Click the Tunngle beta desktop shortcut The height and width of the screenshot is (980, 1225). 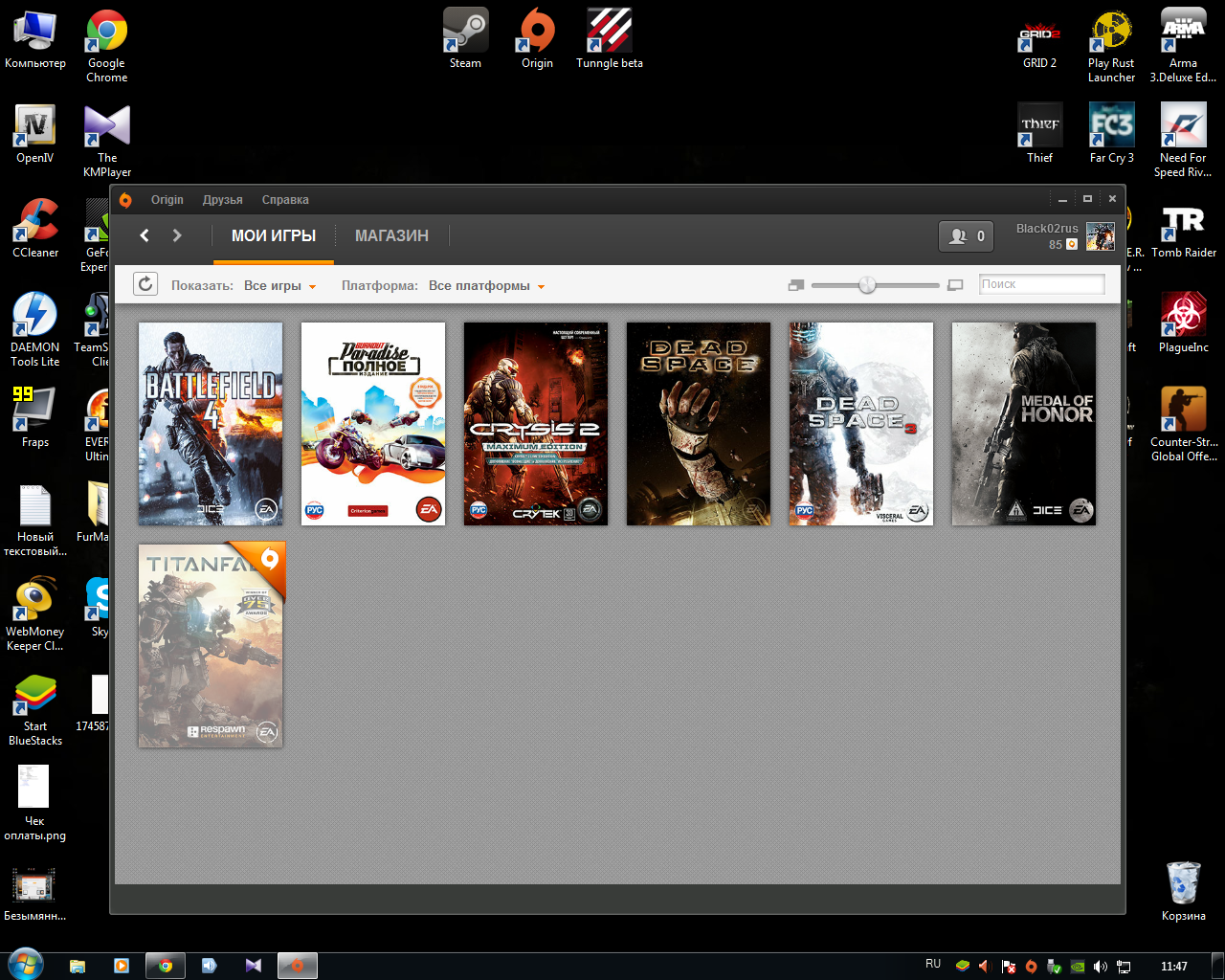point(610,39)
